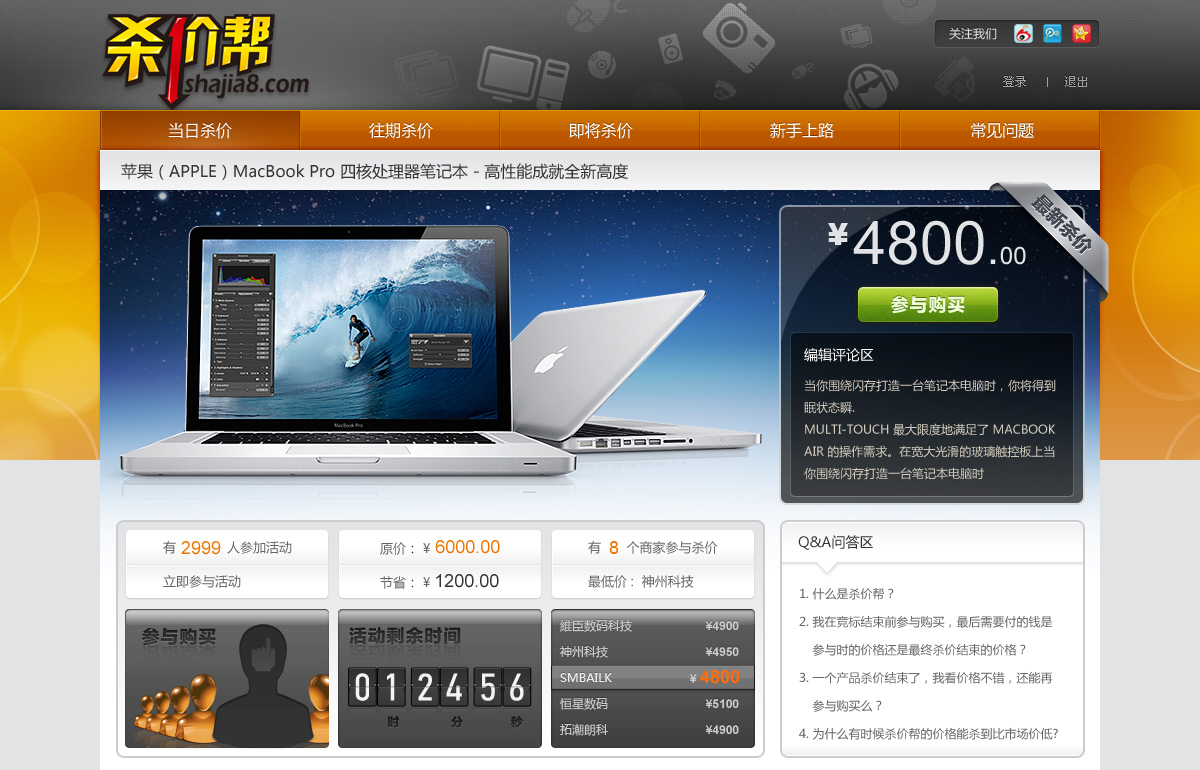Click the 2999 人参加活动 text
Screen dimensions: 1200x770
[227, 548]
